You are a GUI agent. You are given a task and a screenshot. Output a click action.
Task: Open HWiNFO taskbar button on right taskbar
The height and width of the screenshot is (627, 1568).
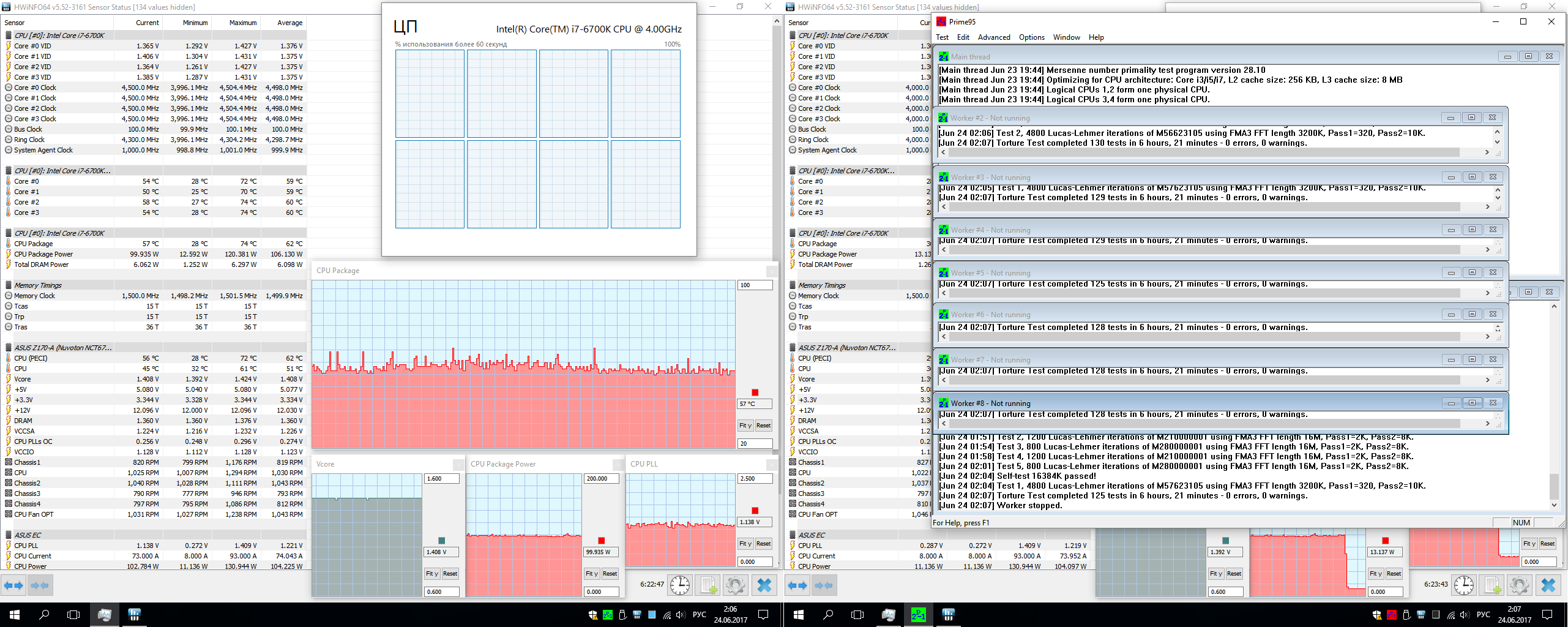click(948, 615)
